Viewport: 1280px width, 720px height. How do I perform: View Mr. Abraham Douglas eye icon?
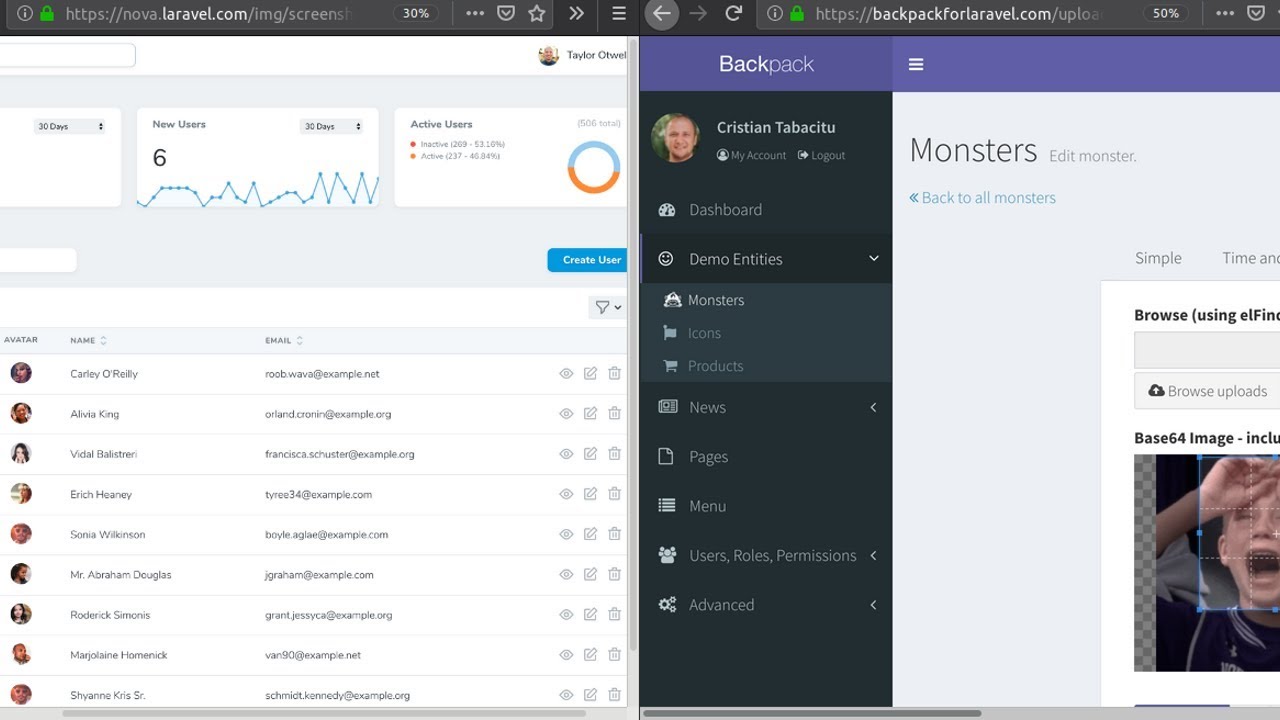566,575
